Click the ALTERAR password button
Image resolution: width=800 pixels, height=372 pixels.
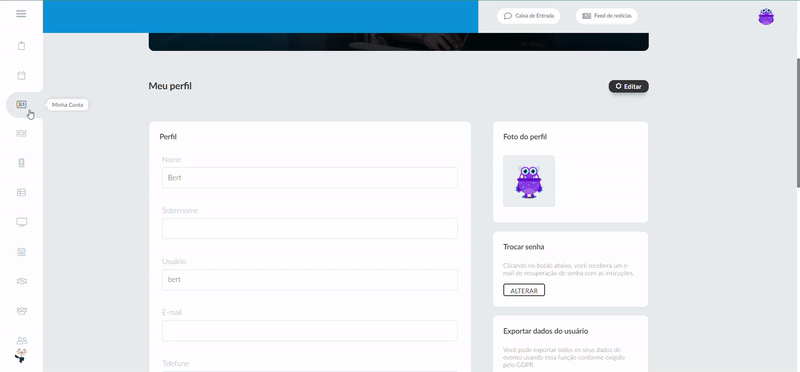pos(524,290)
